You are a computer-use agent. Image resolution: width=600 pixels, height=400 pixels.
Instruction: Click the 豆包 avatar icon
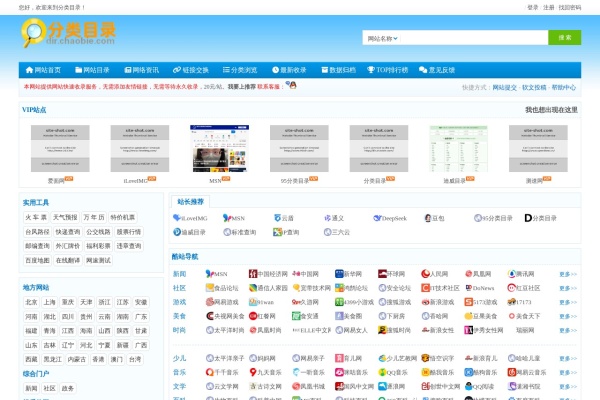point(428,218)
